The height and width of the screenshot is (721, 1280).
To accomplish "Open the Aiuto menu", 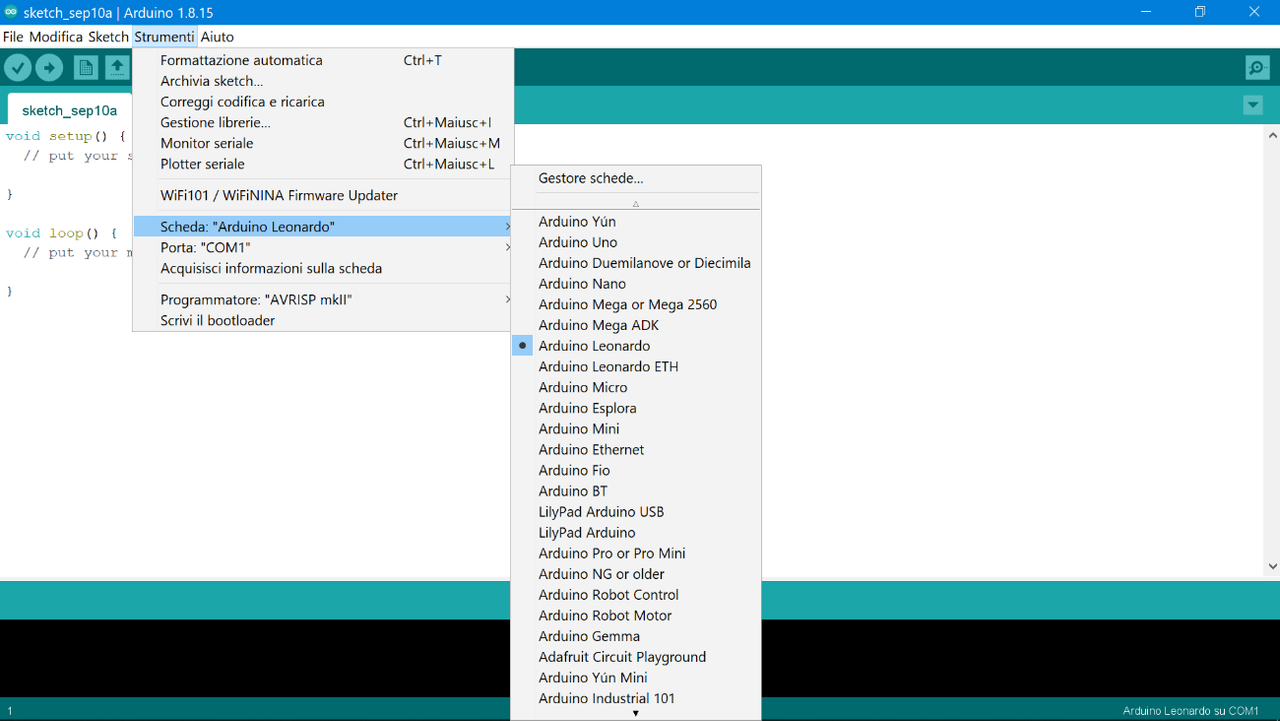I will pyautogui.click(x=217, y=37).
